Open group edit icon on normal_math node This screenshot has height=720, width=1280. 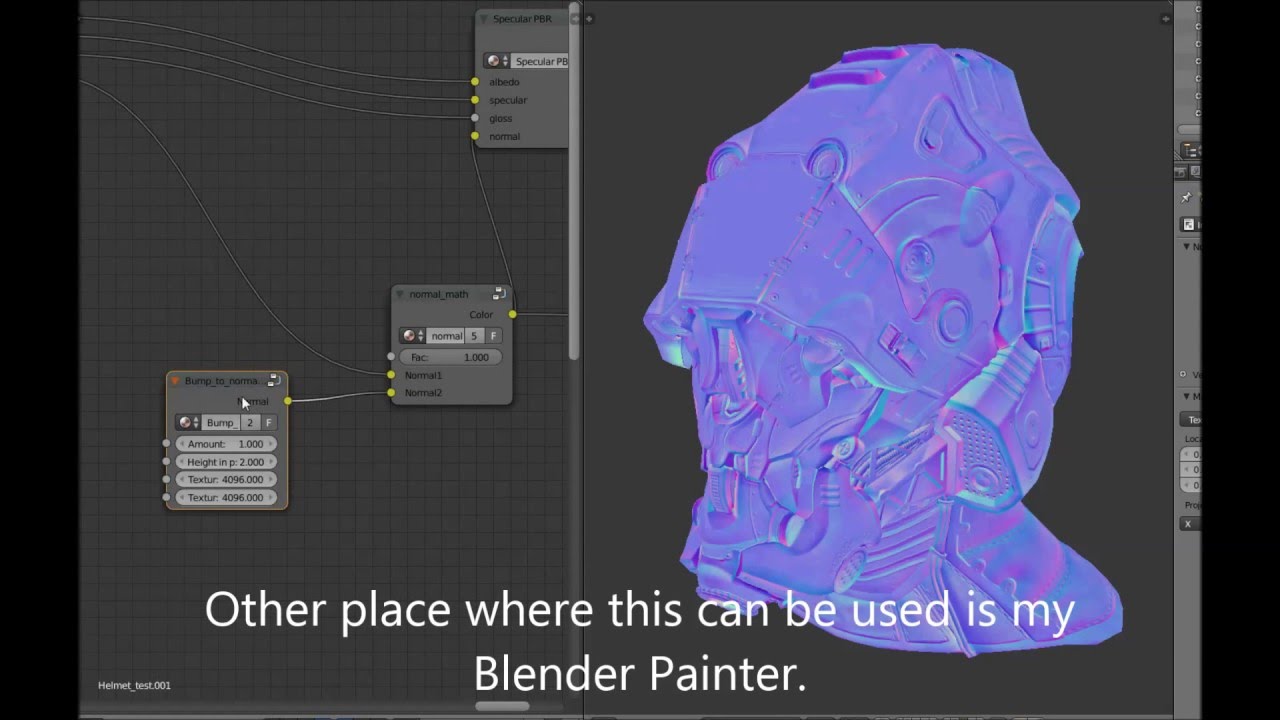point(499,294)
